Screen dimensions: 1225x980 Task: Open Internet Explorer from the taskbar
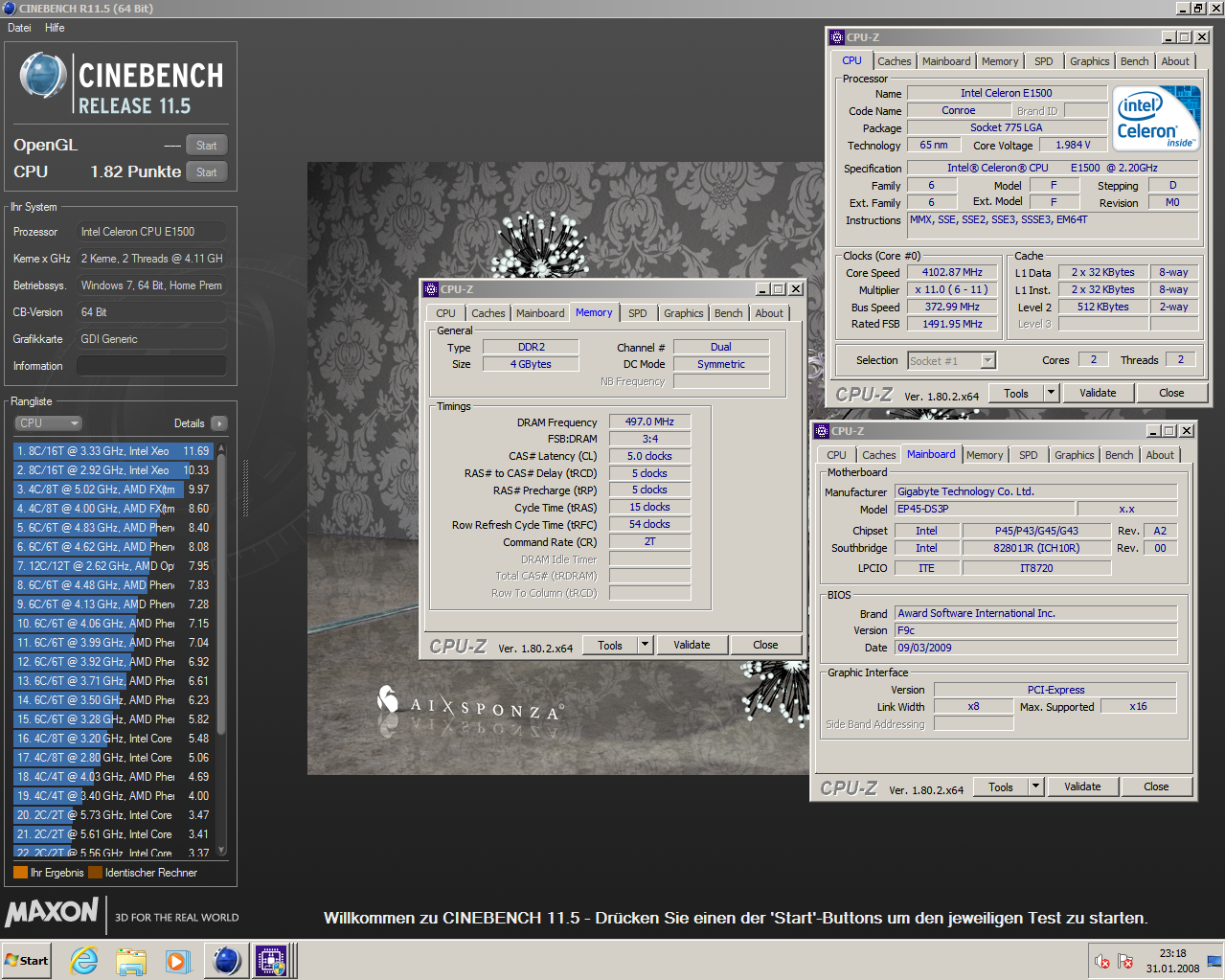pyautogui.click(x=84, y=960)
